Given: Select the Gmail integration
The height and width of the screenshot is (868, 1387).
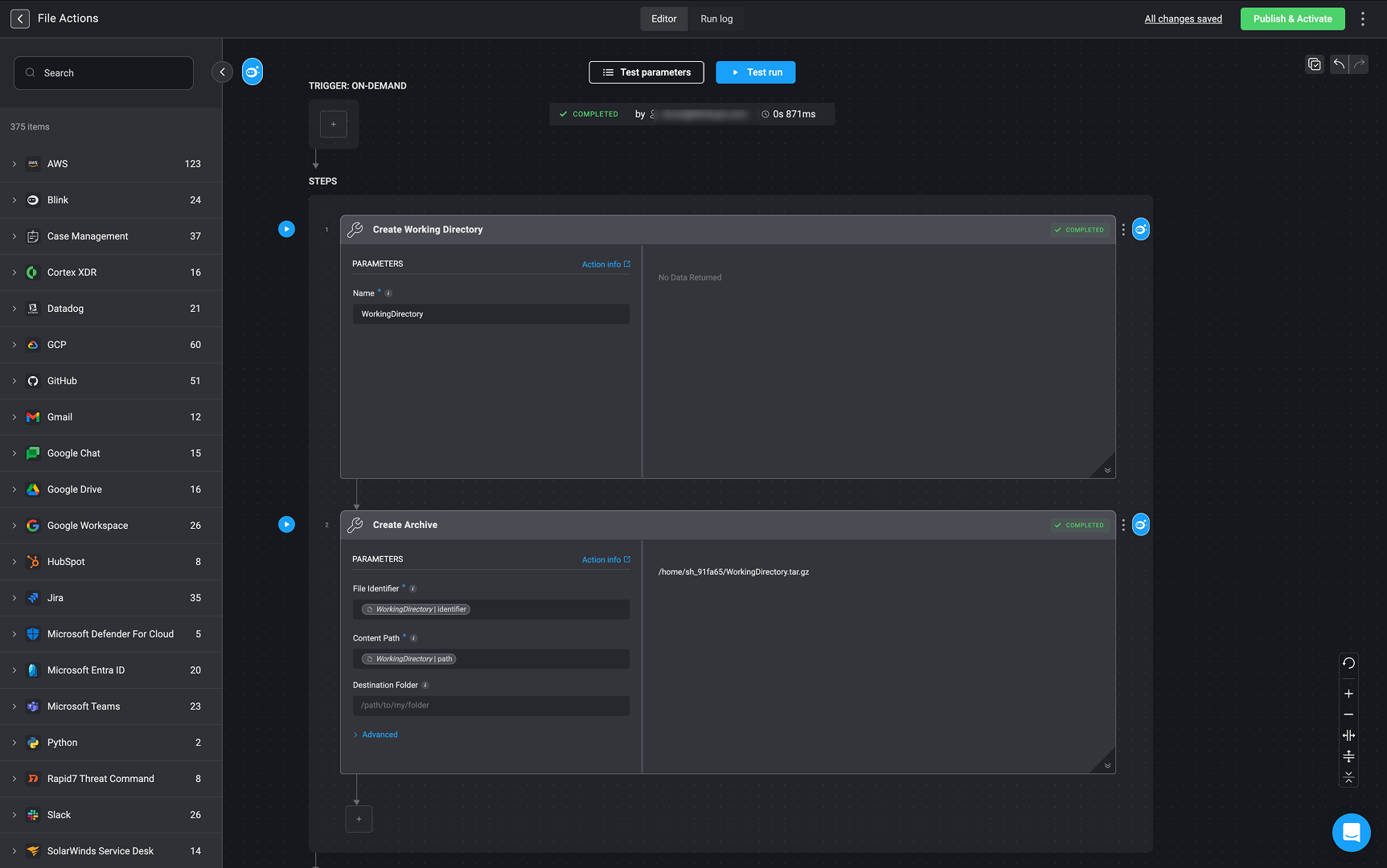Looking at the screenshot, I should click(111, 417).
